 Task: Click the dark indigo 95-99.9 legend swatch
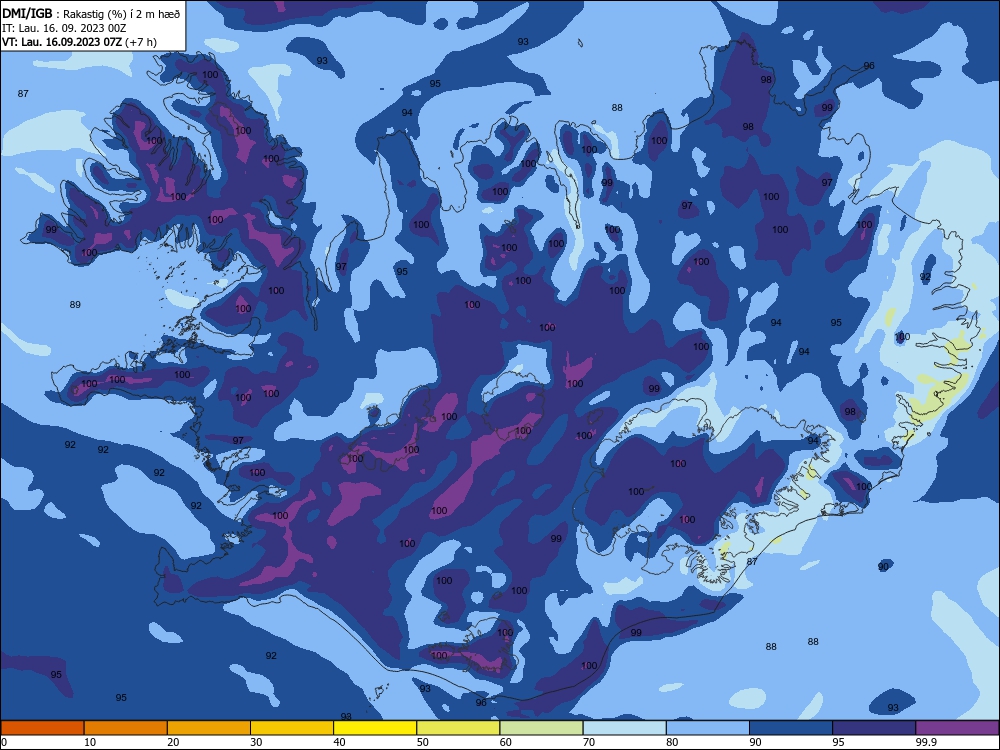pos(874,728)
